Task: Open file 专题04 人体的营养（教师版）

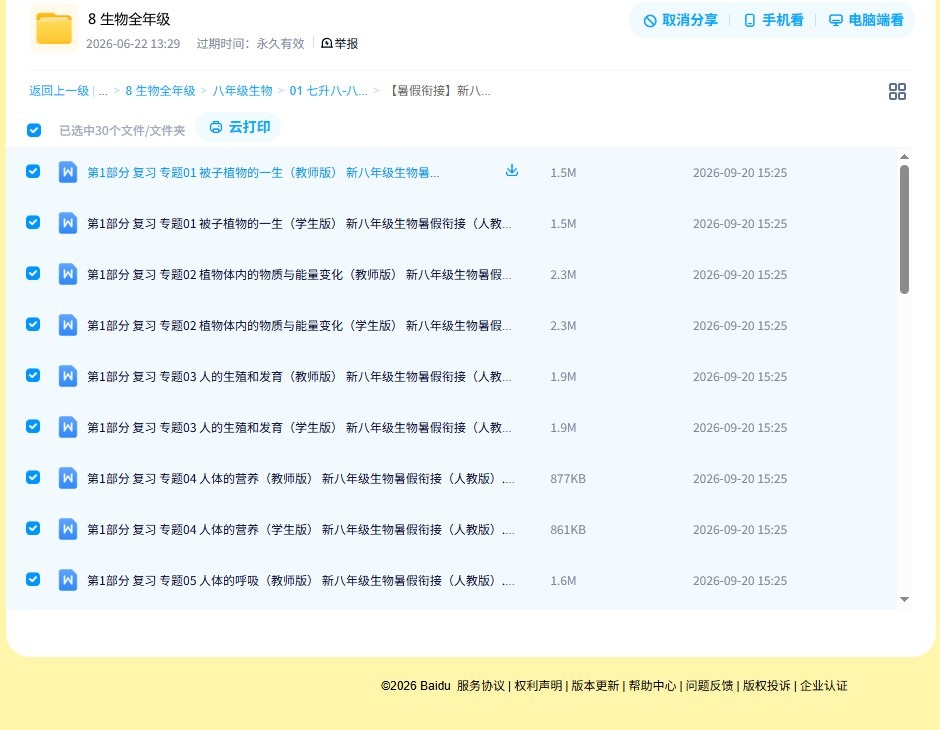Action: click(x=300, y=478)
